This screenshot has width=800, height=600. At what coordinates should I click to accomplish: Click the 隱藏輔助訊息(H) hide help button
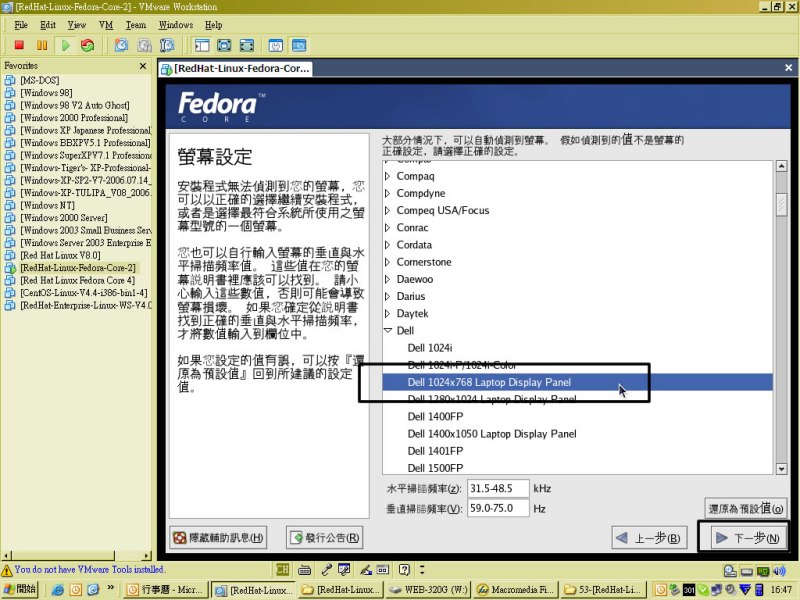(x=218, y=538)
